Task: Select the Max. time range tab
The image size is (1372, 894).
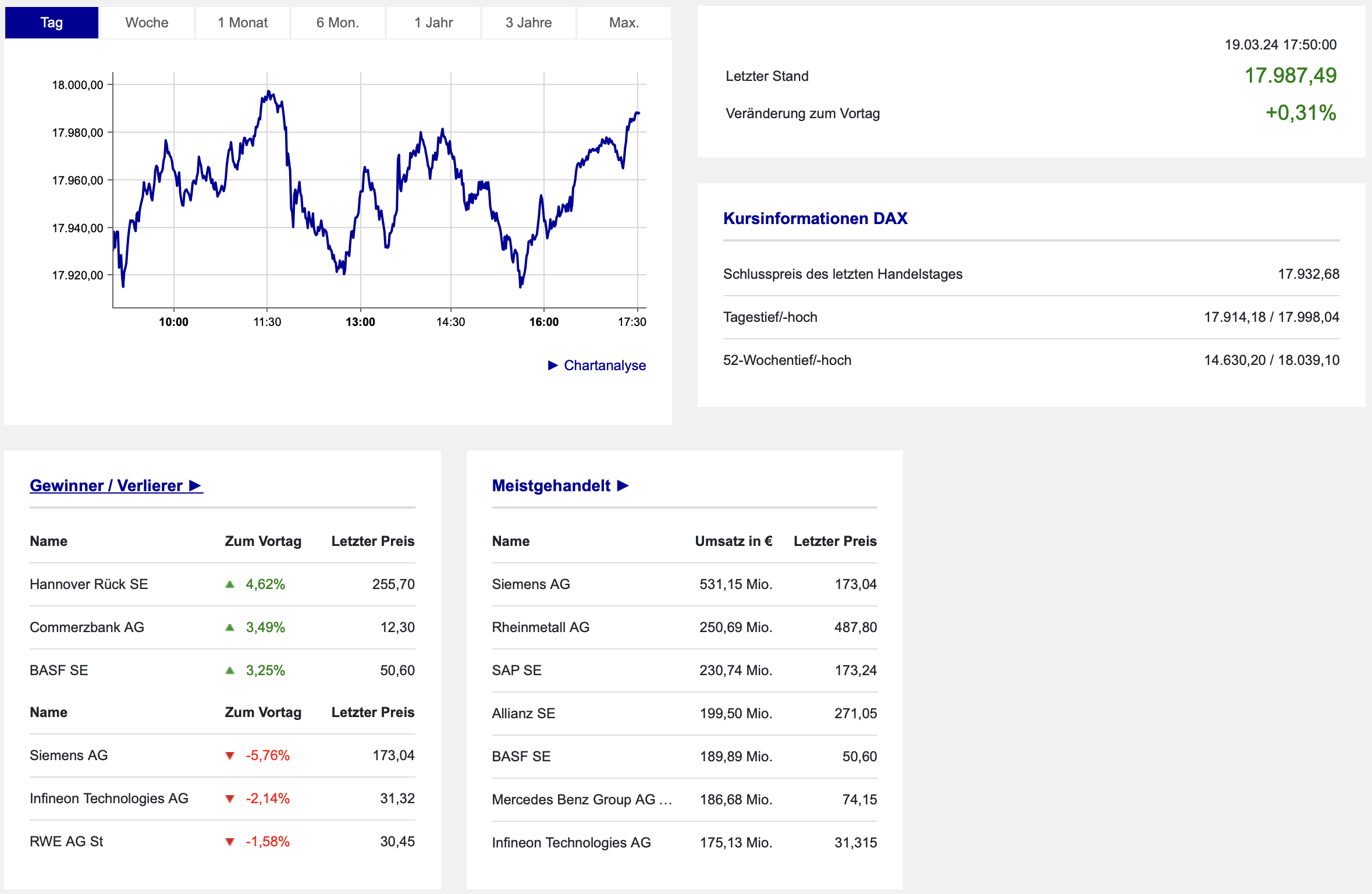Action: tap(624, 23)
